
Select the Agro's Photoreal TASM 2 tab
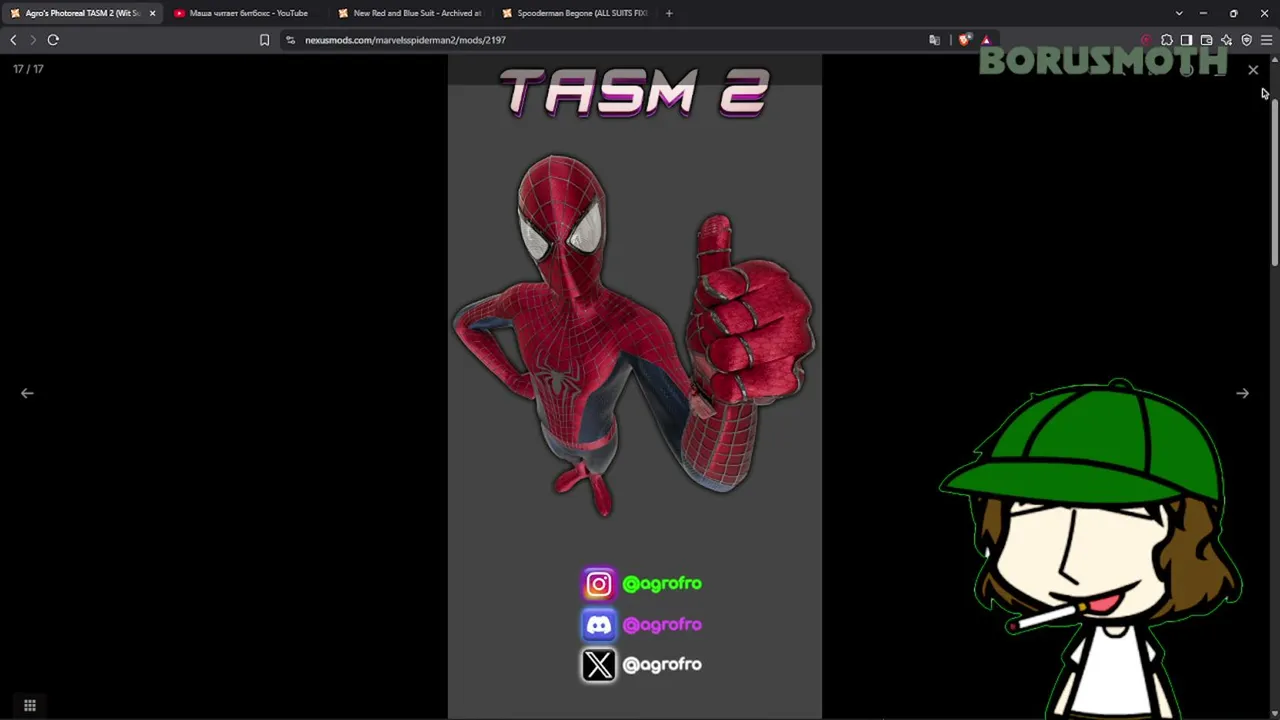pos(82,13)
